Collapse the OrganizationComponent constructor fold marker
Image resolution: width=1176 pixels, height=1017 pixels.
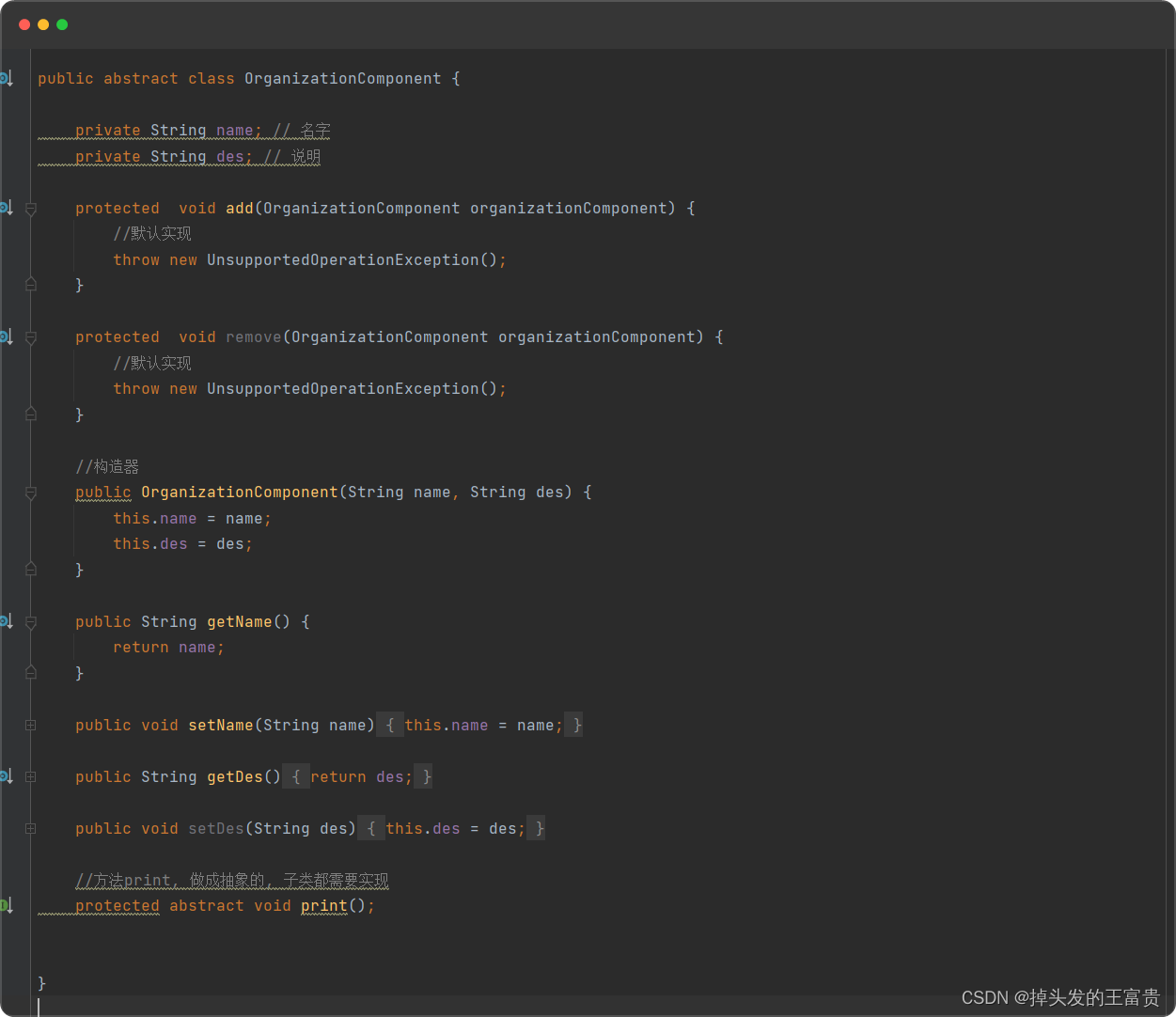click(31, 493)
